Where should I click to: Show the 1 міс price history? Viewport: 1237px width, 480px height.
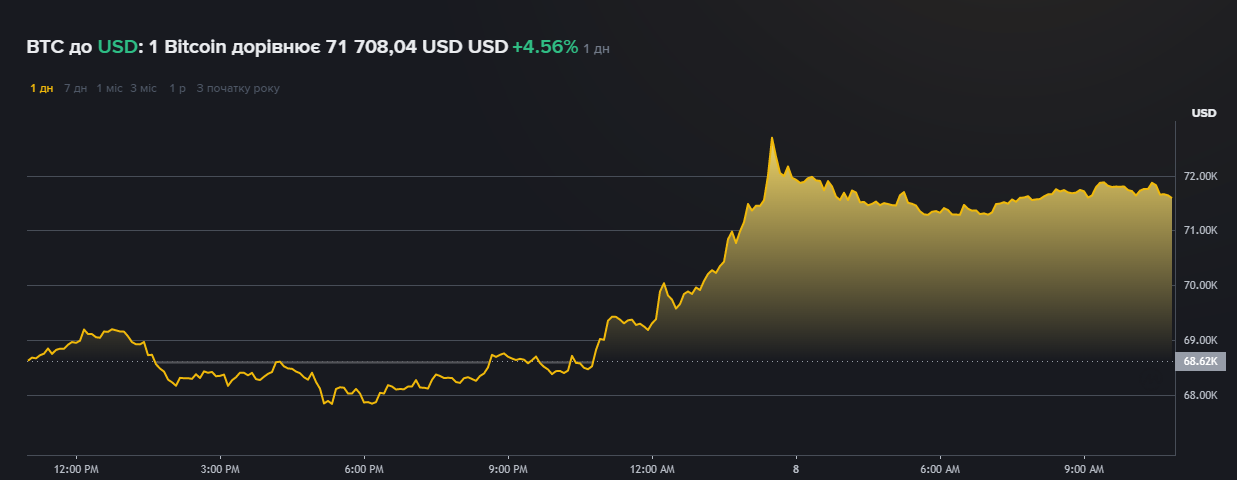(109, 88)
